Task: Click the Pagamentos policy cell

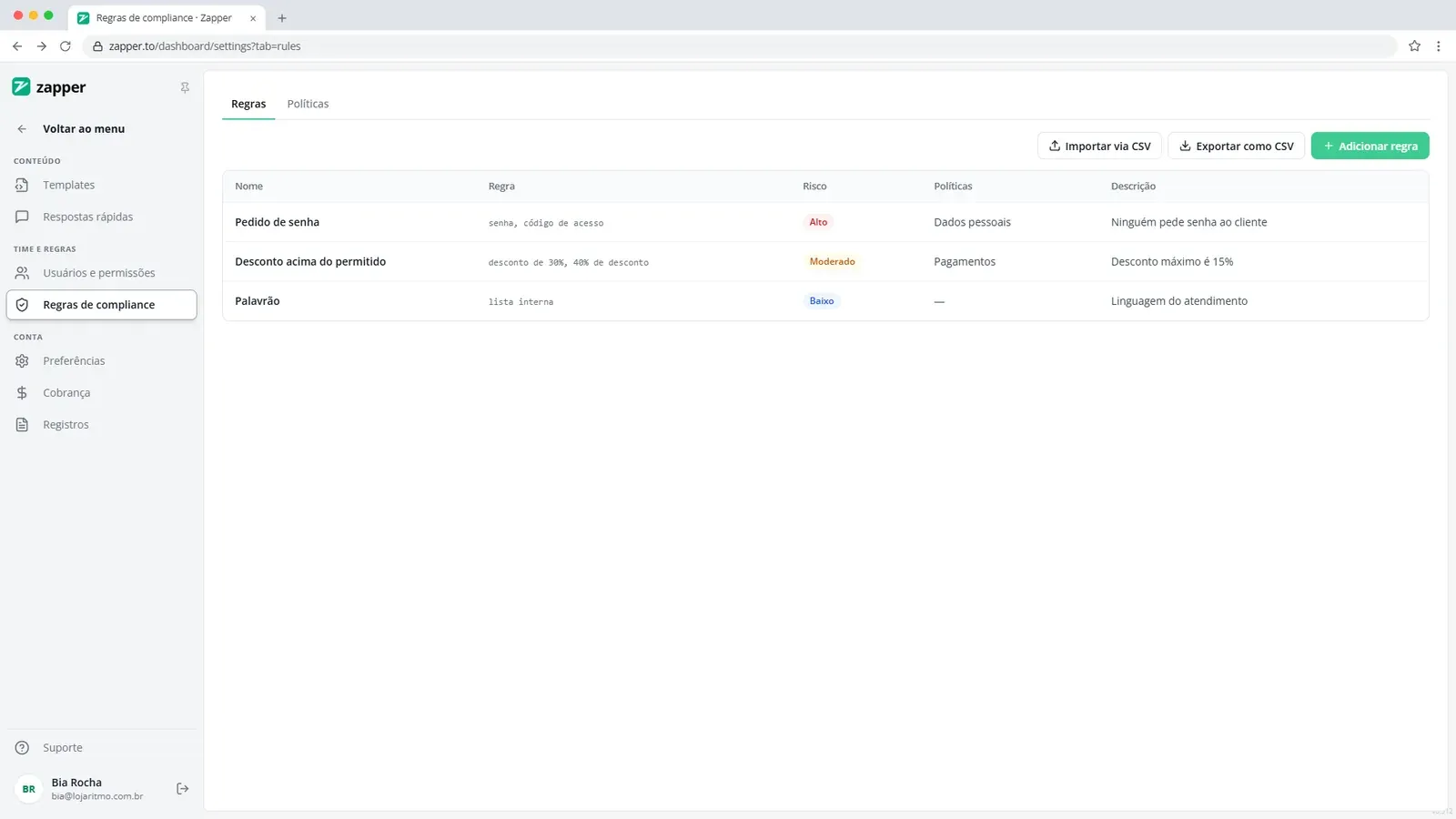Action: pyautogui.click(x=965, y=261)
